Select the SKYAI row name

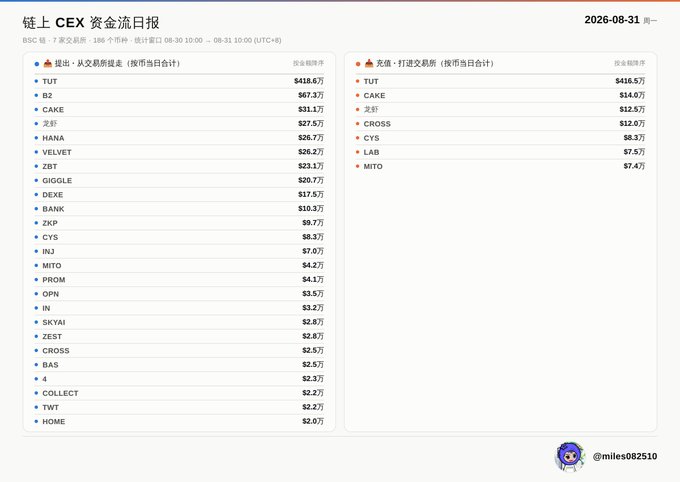[54, 322]
